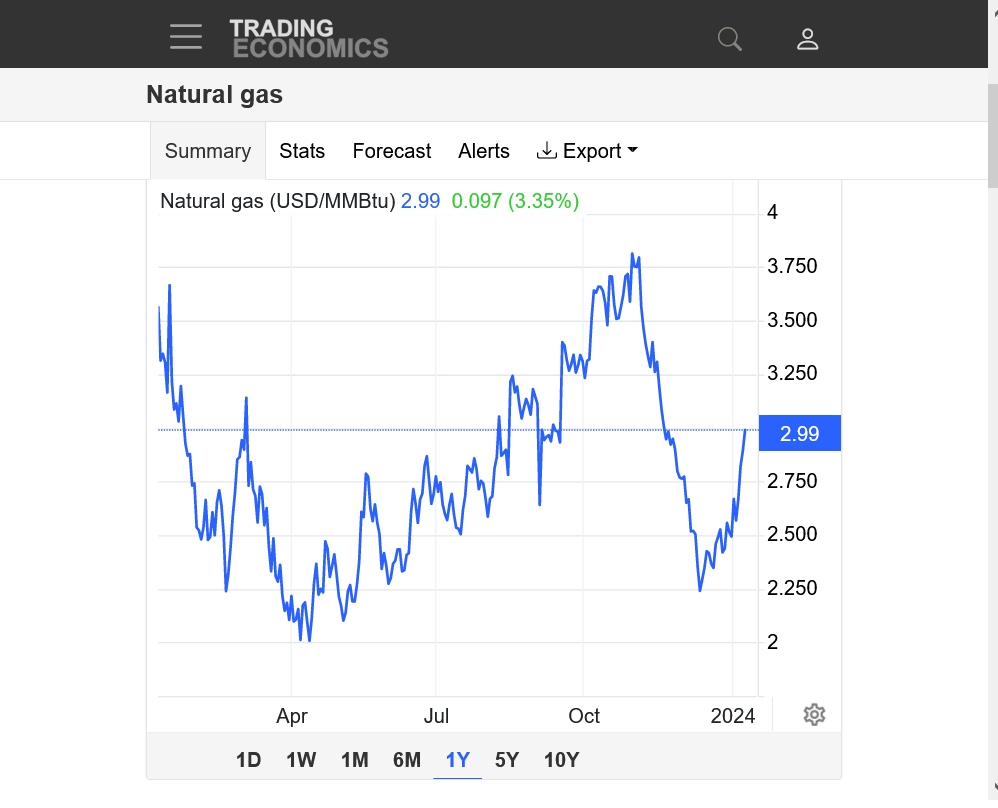Open the chart settings gear icon

pos(814,715)
